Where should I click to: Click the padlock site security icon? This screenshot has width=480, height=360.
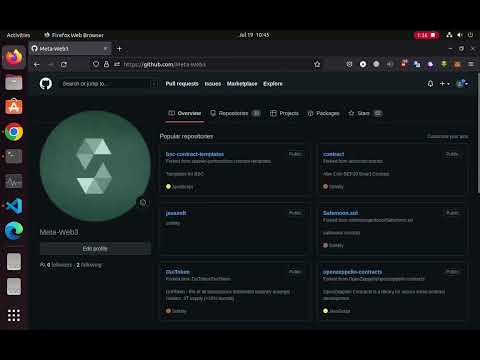point(106,64)
